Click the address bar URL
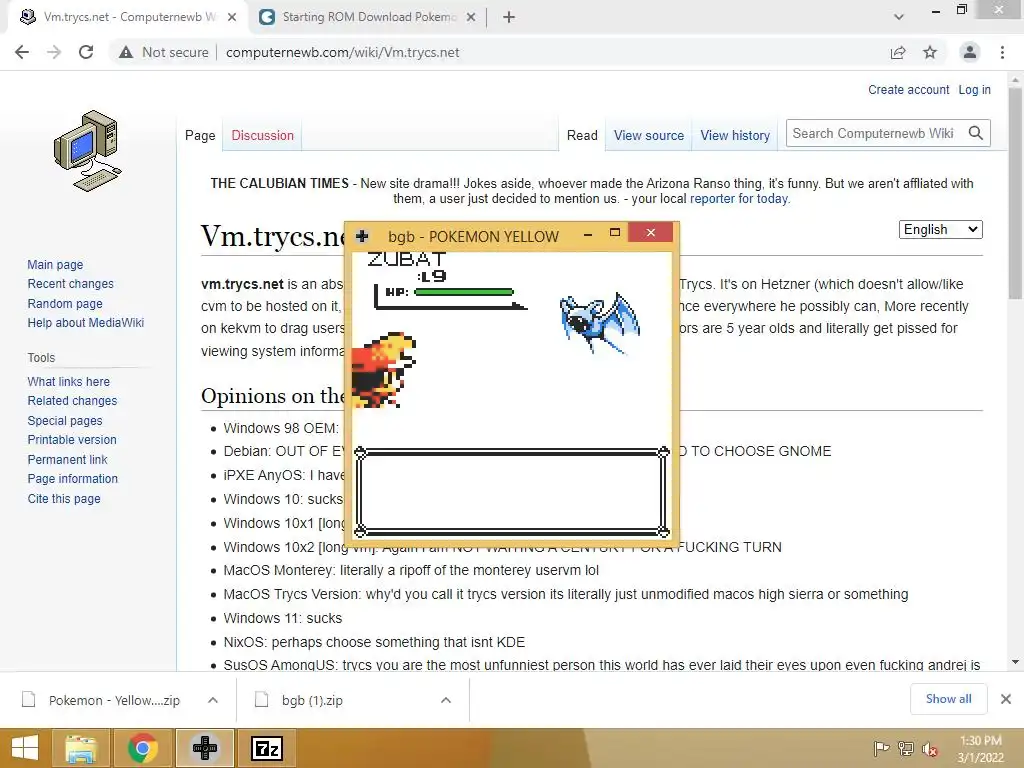Image resolution: width=1024 pixels, height=768 pixels. [x=343, y=52]
